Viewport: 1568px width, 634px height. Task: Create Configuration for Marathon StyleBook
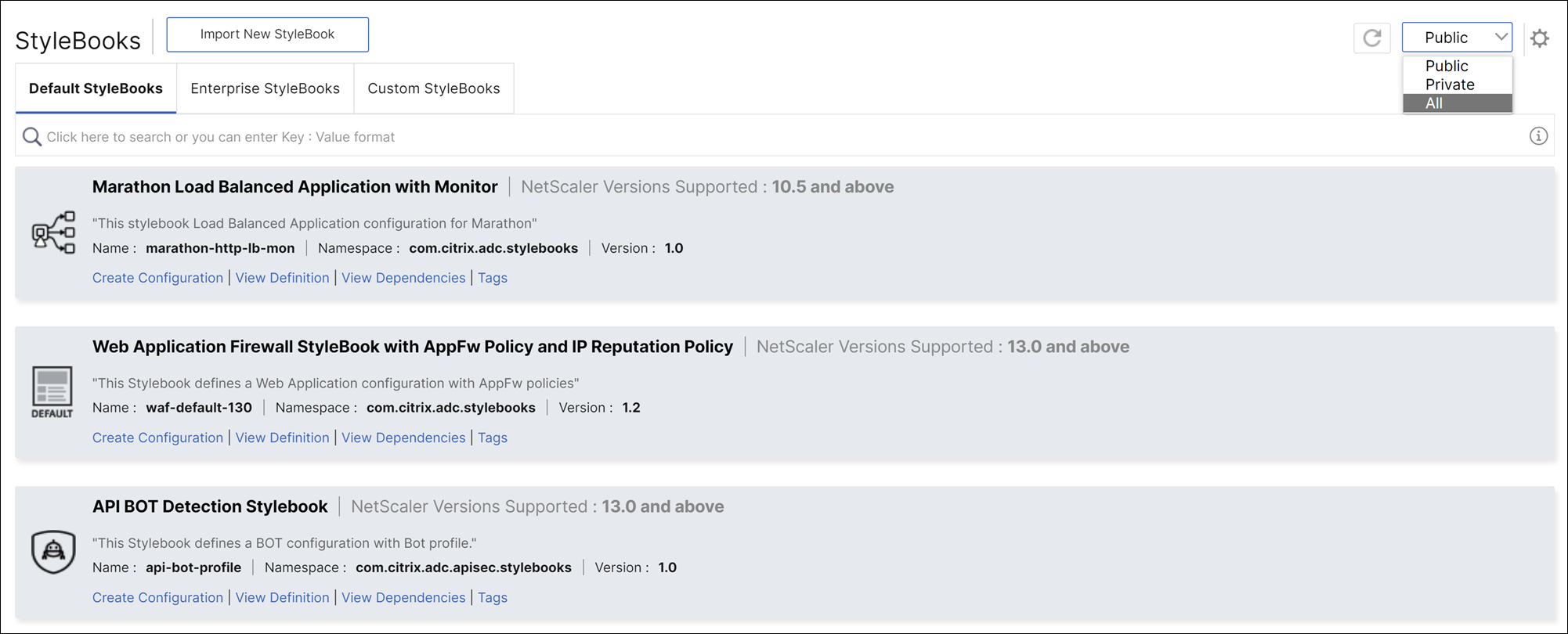click(157, 278)
